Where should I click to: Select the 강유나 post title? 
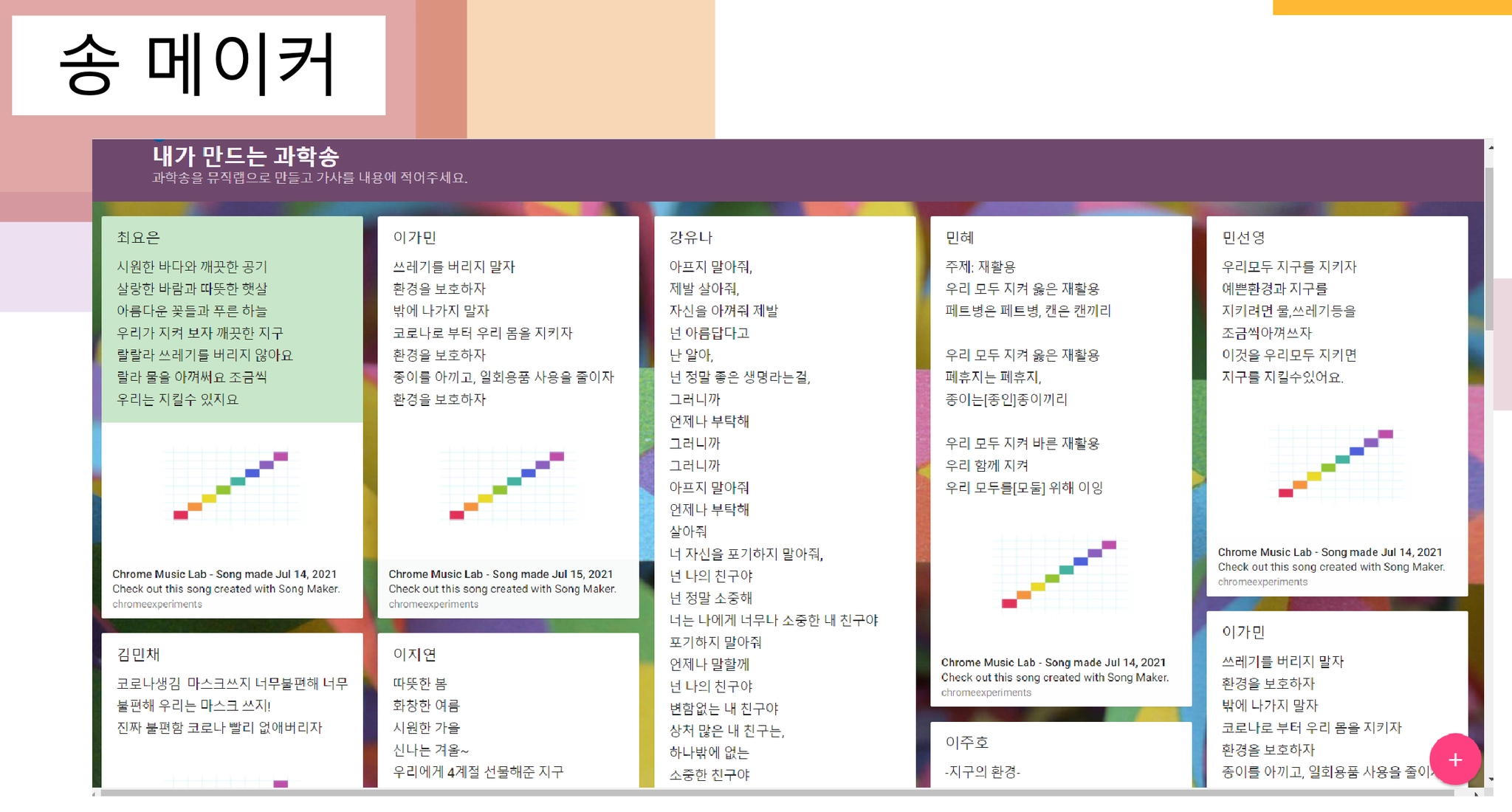click(x=690, y=238)
